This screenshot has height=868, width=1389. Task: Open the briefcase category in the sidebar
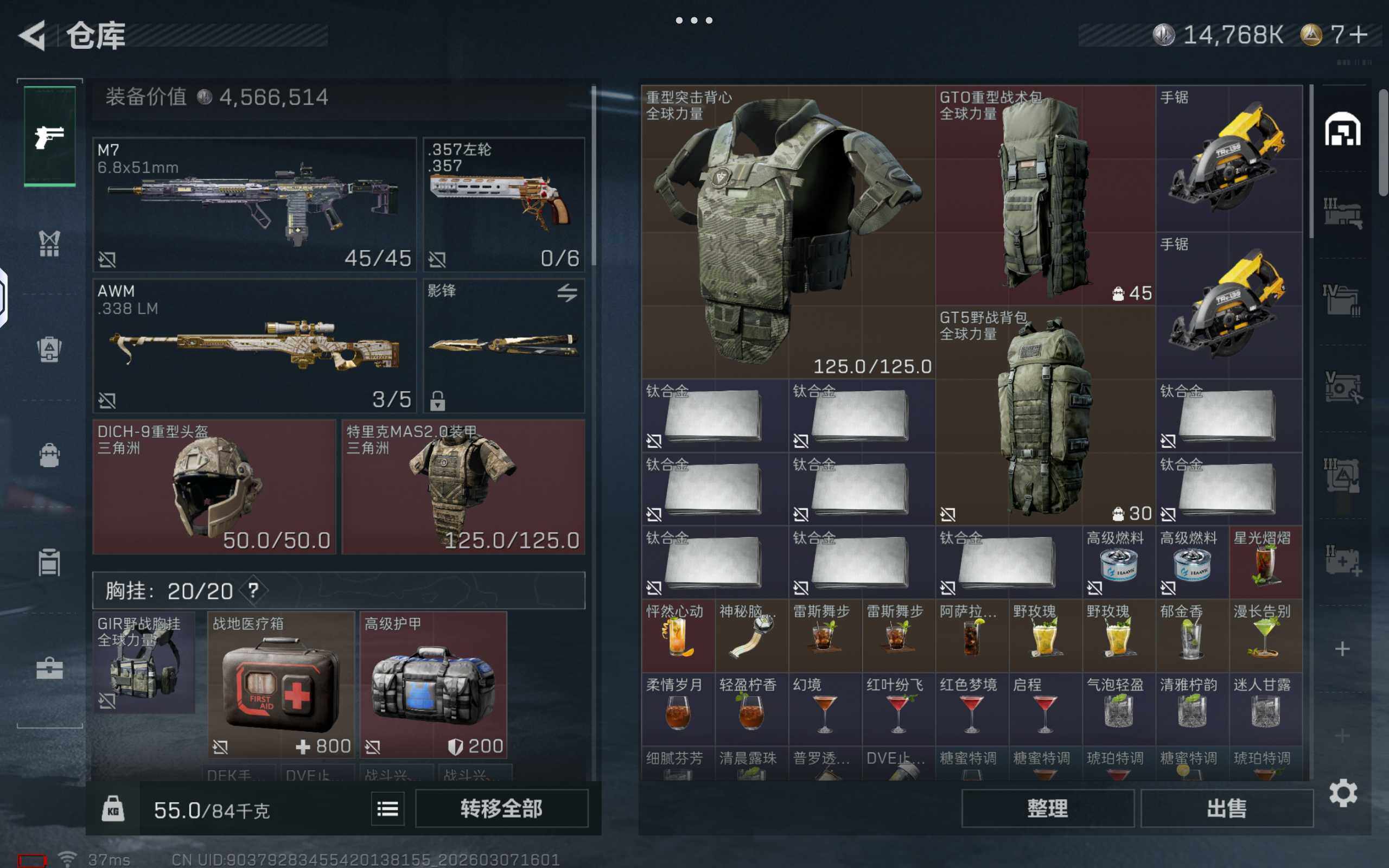pos(49,668)
